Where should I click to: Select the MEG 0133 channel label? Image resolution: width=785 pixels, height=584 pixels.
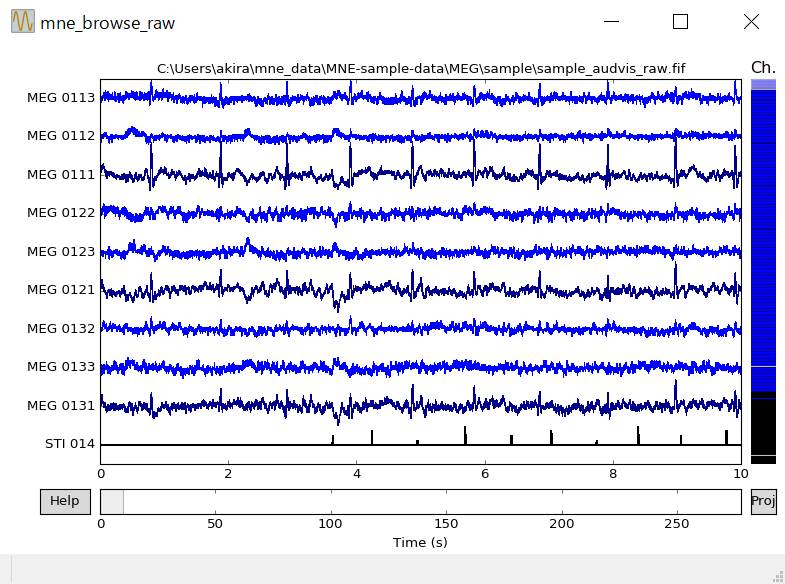[61, 367]
